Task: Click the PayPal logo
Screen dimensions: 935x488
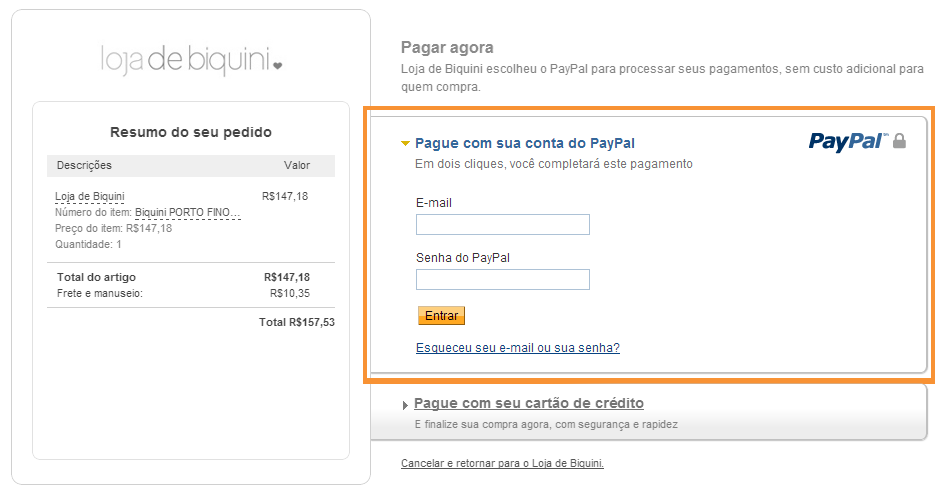Action: coord(848,141)
